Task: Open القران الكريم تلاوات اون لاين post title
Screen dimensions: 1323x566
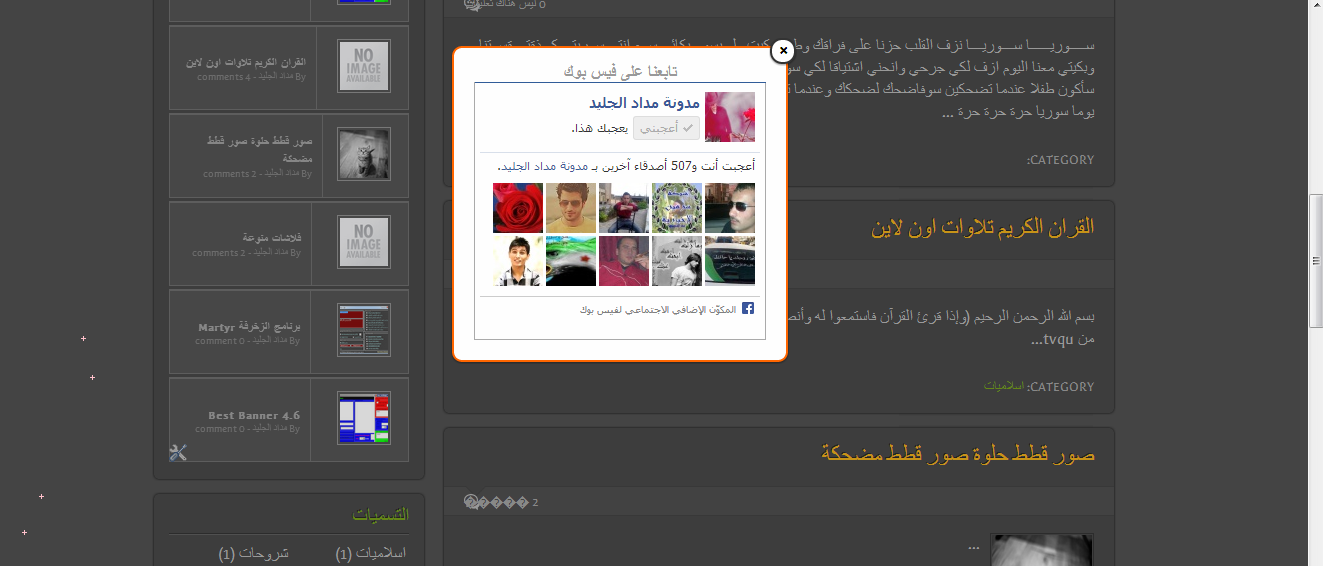Action: (x=983, y=228)
